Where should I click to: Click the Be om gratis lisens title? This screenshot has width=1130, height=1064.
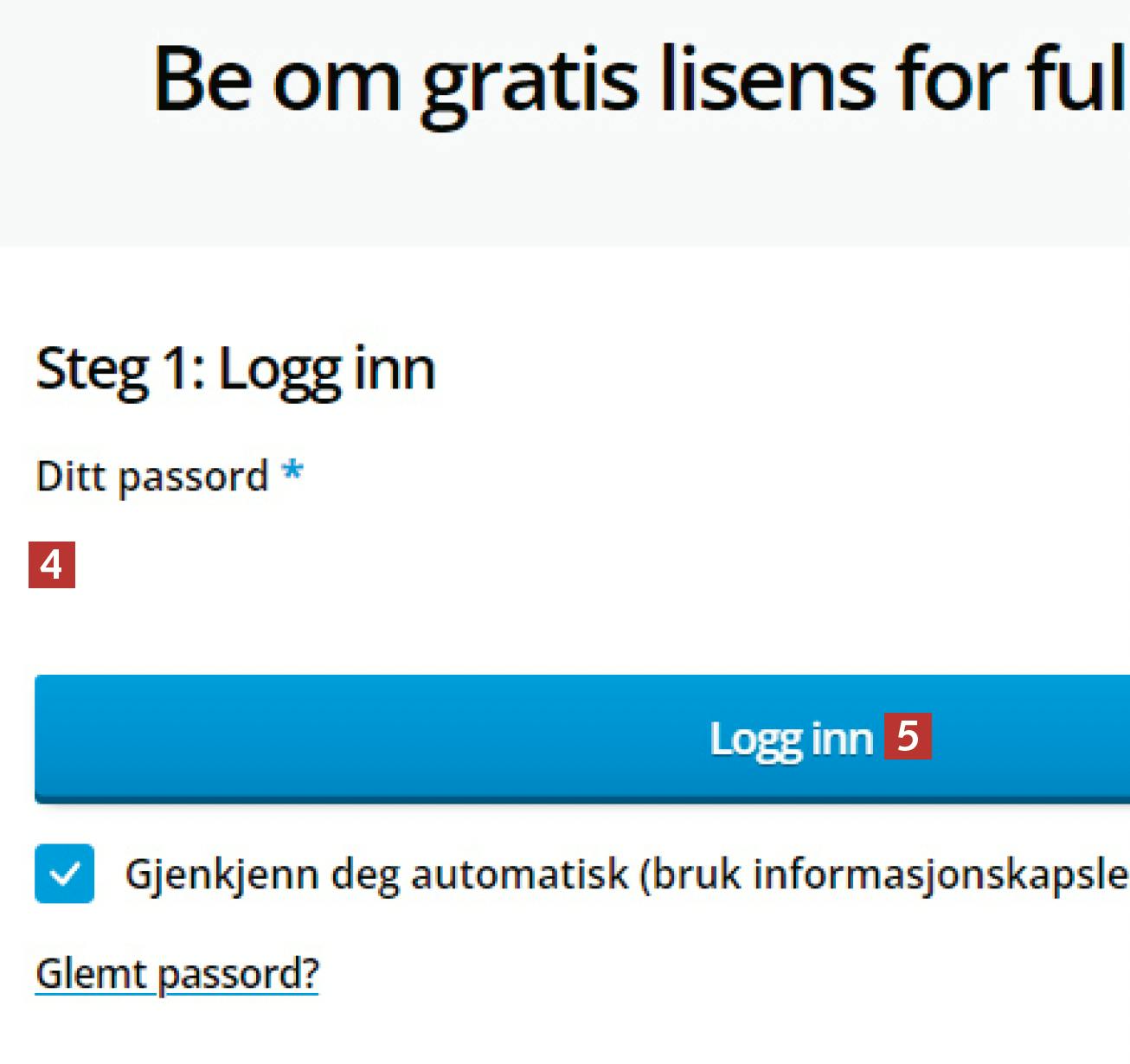pyautogui.click(x=640, y=80)
